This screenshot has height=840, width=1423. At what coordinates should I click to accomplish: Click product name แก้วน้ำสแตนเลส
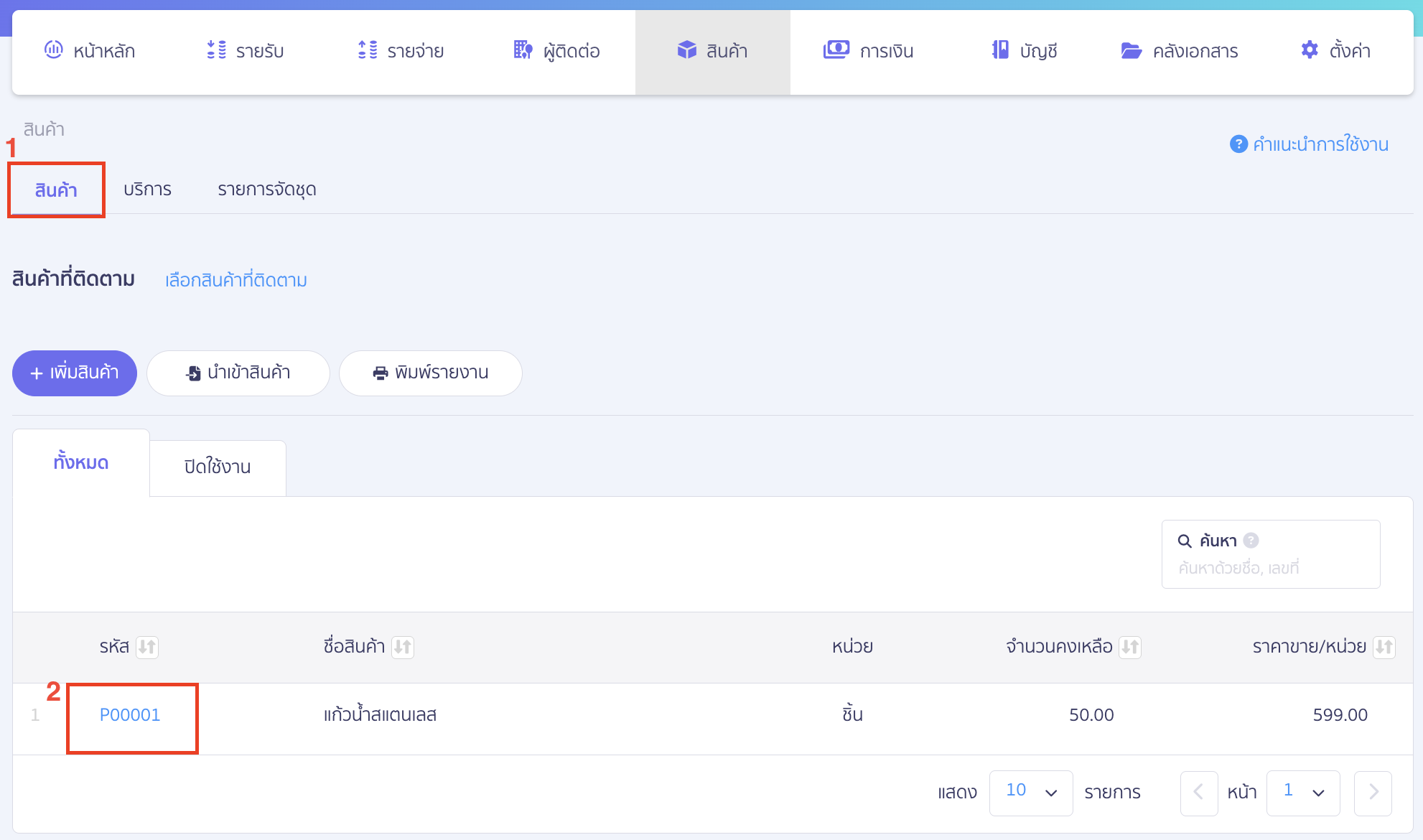[380, 714]
